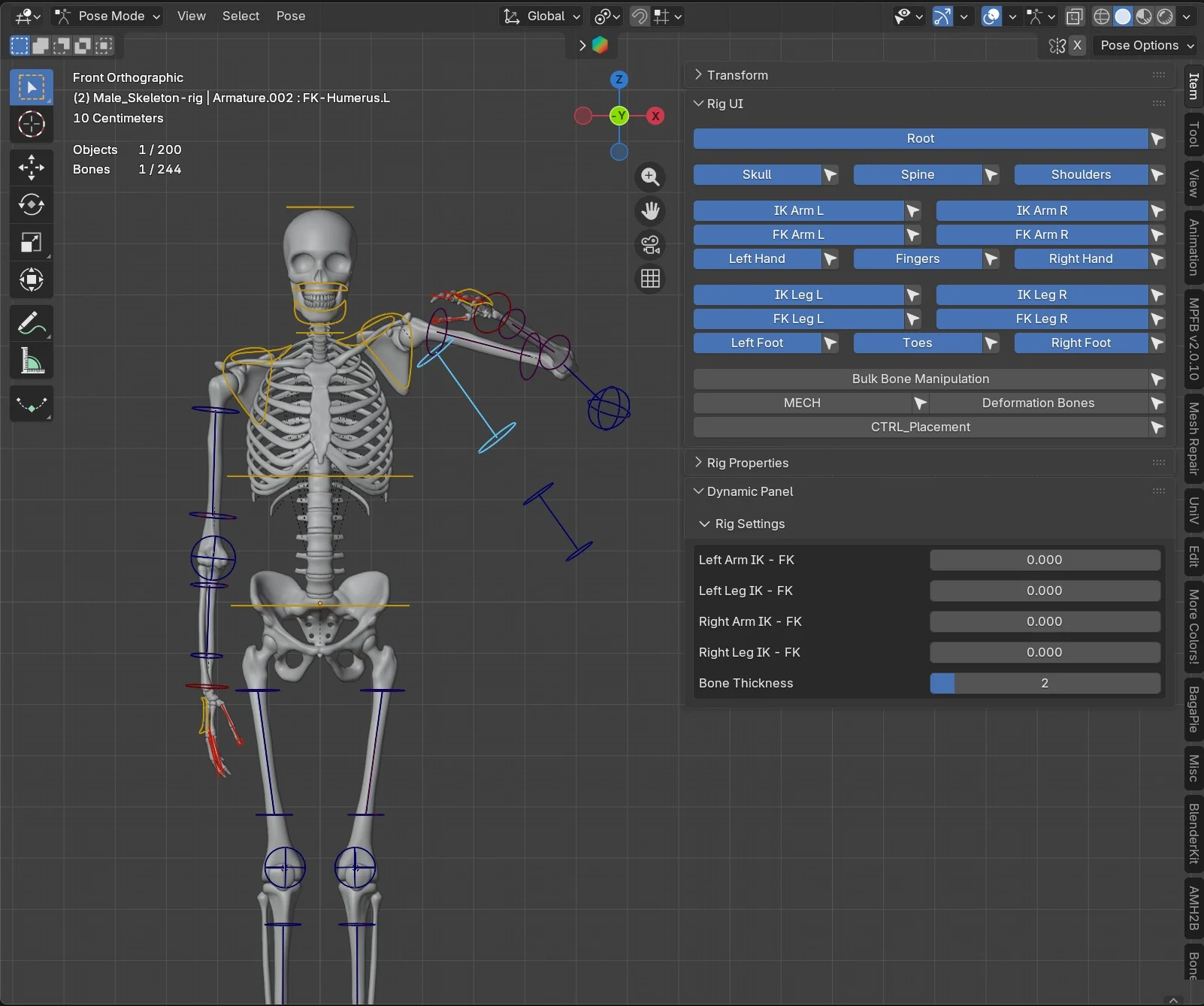Click the zoom magnifier viewport icon
Screen dimensions: 1204x1006
[x=650, y=177]
